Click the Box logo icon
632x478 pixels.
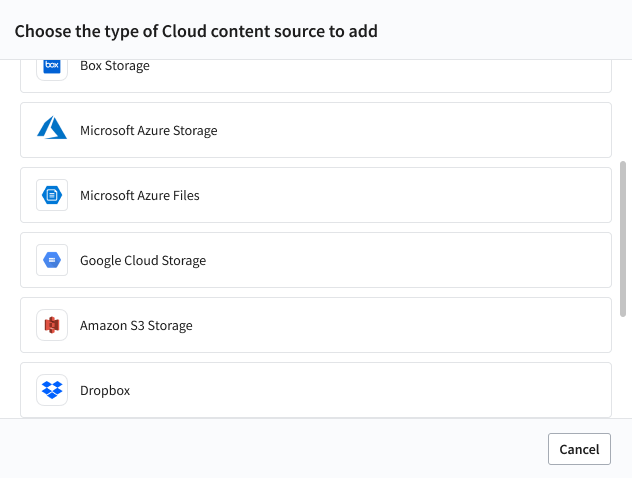[x=52, y=67]
